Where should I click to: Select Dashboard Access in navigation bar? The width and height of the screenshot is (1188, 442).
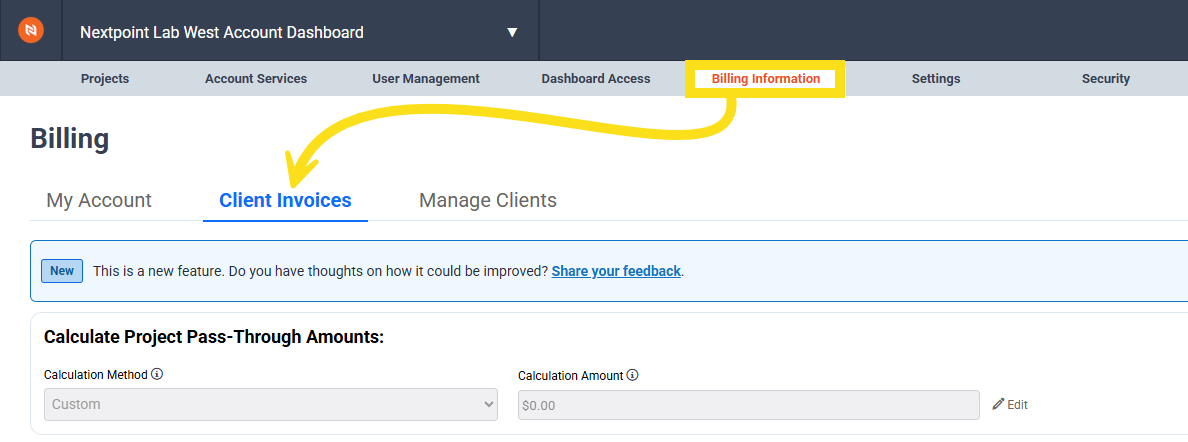[x=596, y=79]
